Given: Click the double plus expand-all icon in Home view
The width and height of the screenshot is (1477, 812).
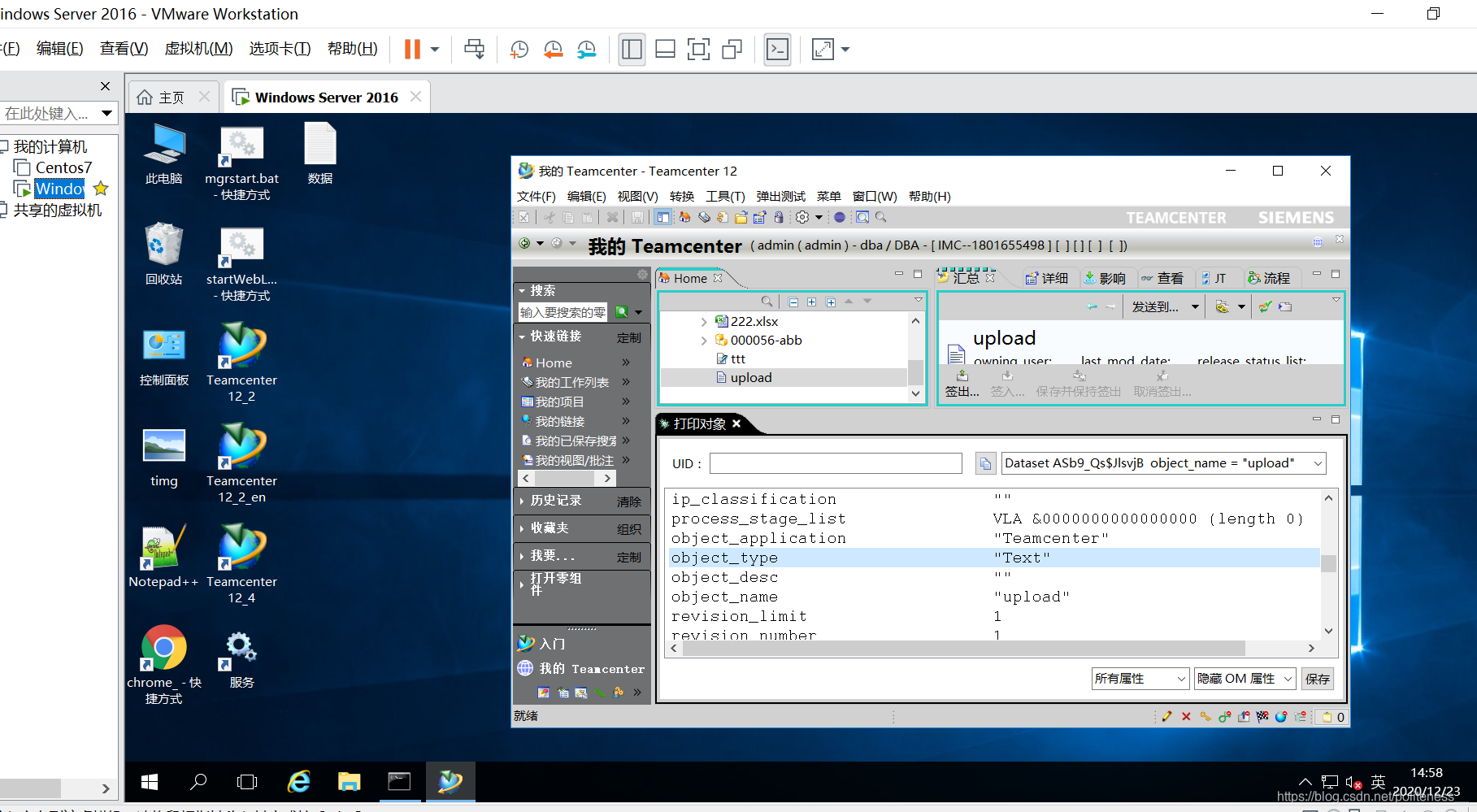Looking at the screenshot, I should (831, 302).
